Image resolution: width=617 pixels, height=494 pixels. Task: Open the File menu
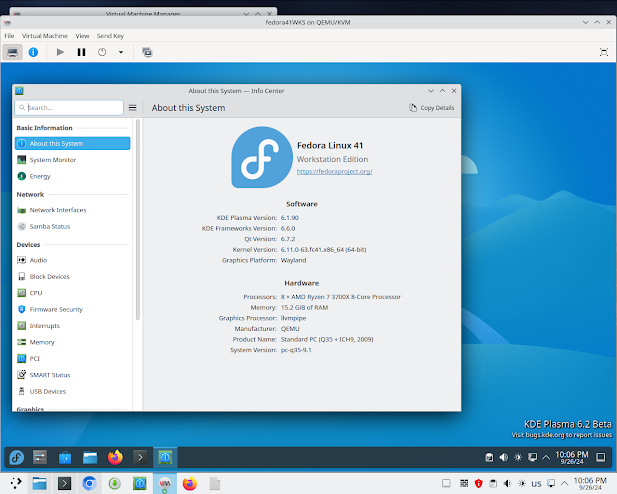click(x=9, y=36)
